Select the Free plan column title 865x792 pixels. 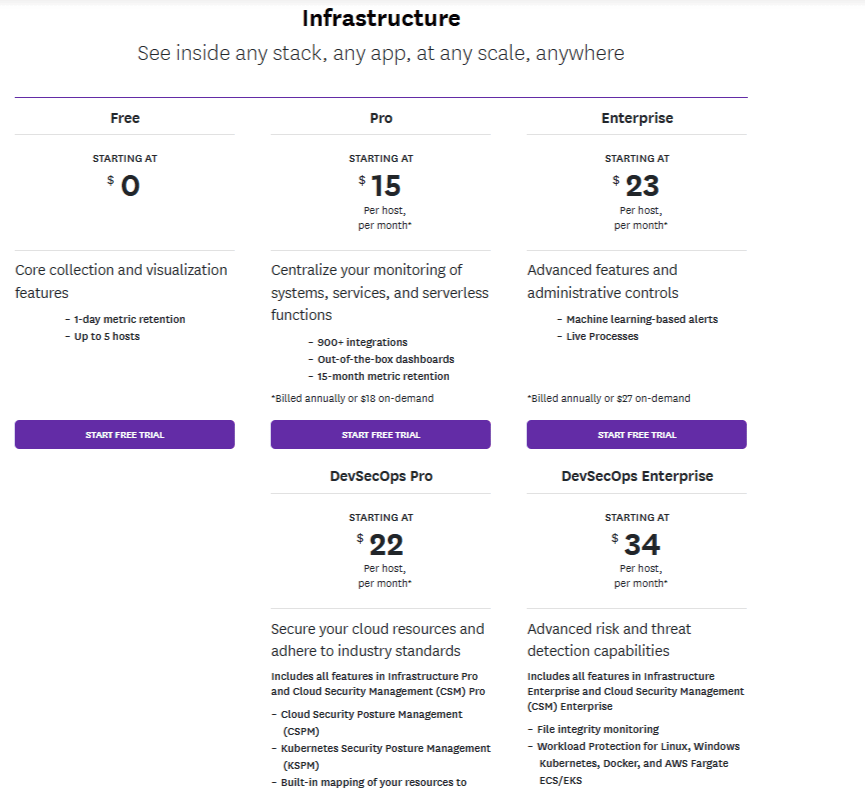tap(125, 118)
